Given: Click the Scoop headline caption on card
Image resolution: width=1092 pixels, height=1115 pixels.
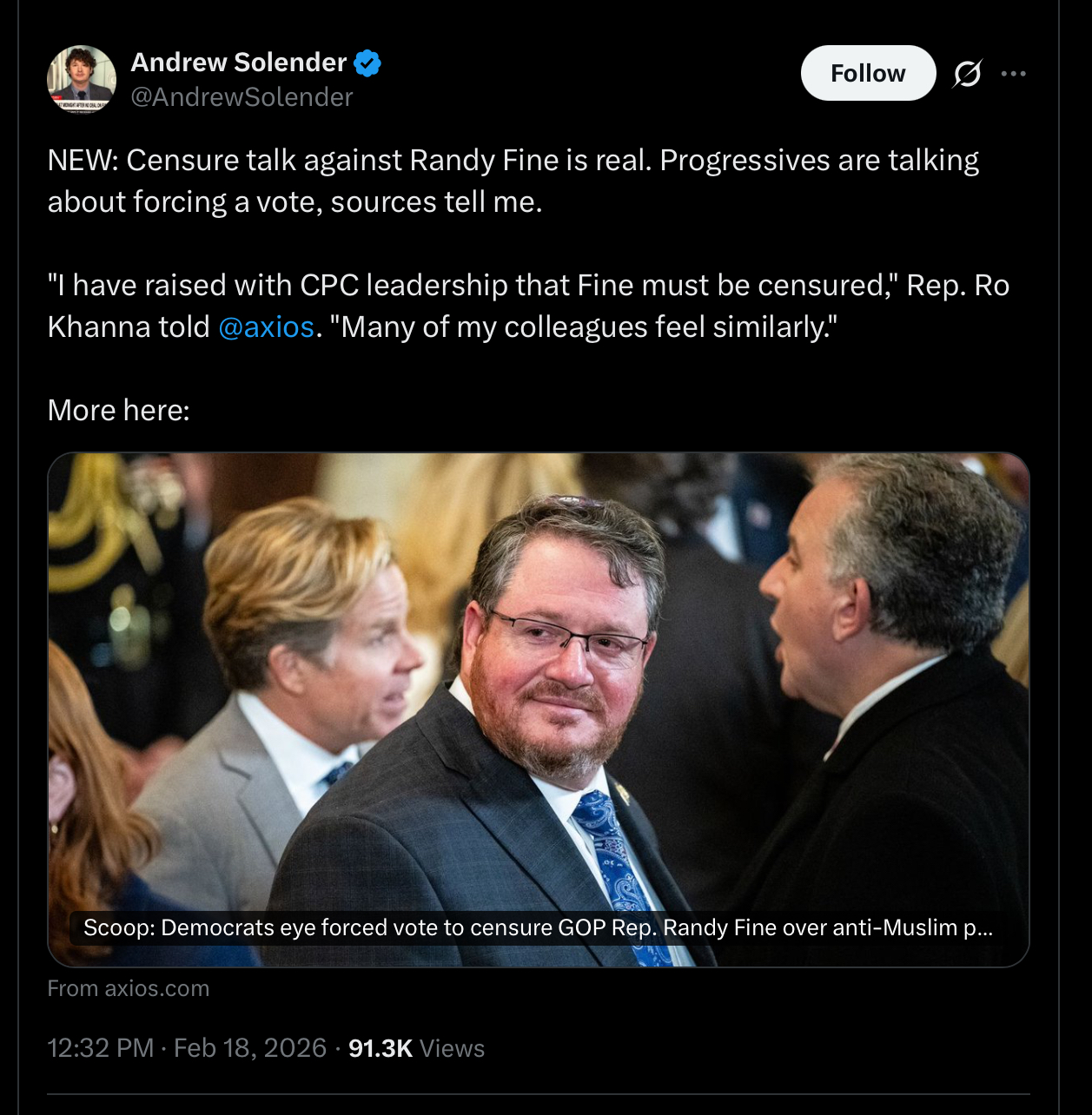Looking at the screenshot, I should pos(538,927).
